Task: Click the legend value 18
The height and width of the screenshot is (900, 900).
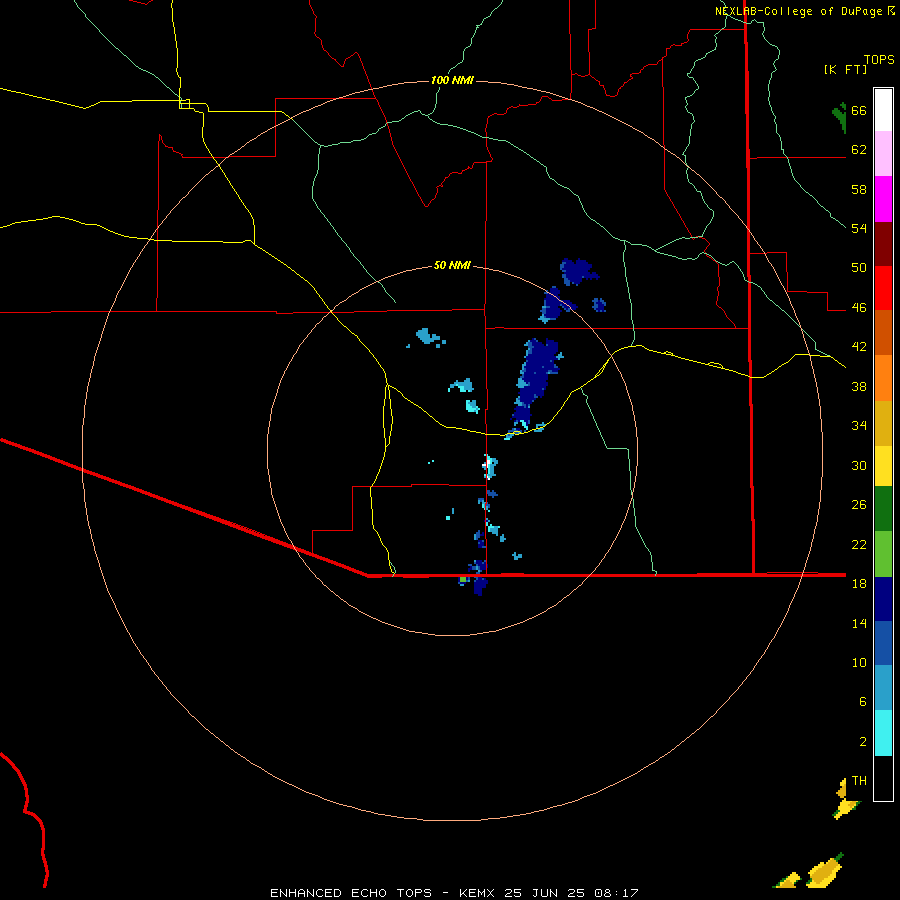Action: pyautogui.click(x=859, y=584)
